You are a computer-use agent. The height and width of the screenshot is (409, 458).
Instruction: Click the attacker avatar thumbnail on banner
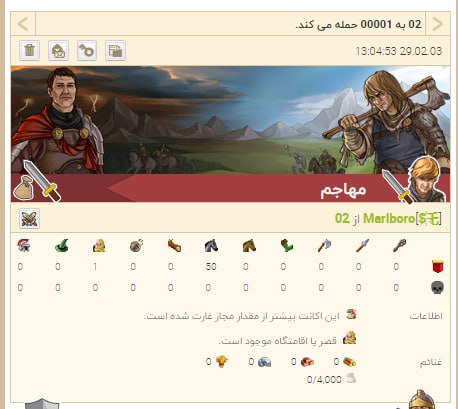point(427,180)
